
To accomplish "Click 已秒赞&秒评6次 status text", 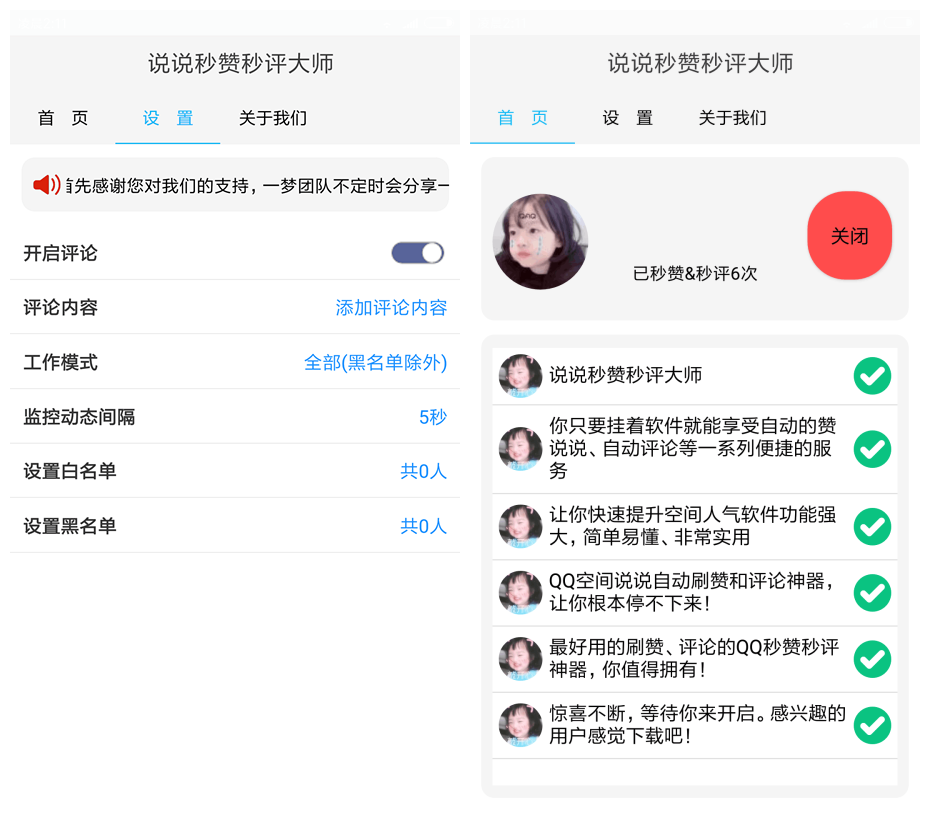I will 695,273.
